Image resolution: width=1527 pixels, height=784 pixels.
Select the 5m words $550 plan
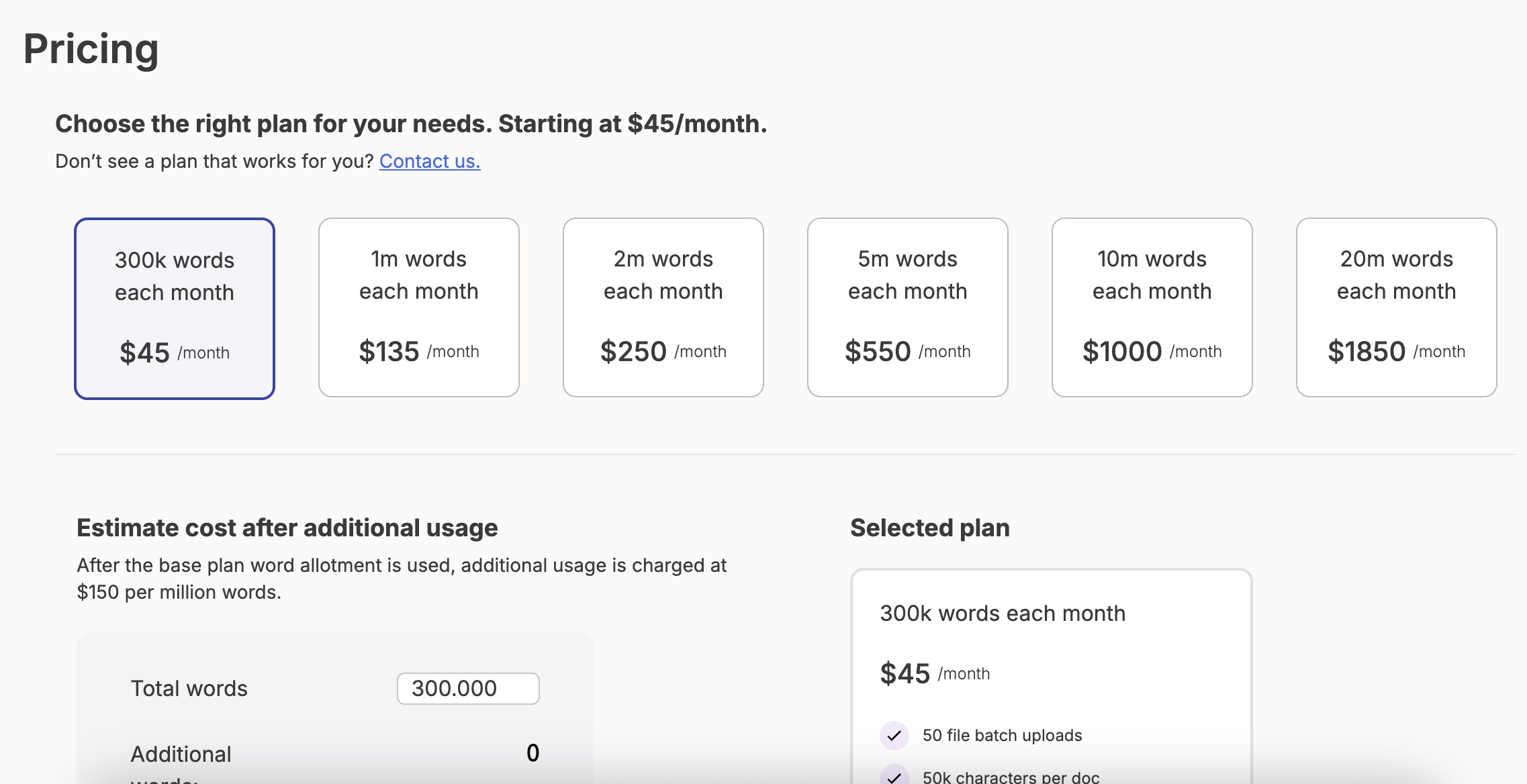click(908, 307)
